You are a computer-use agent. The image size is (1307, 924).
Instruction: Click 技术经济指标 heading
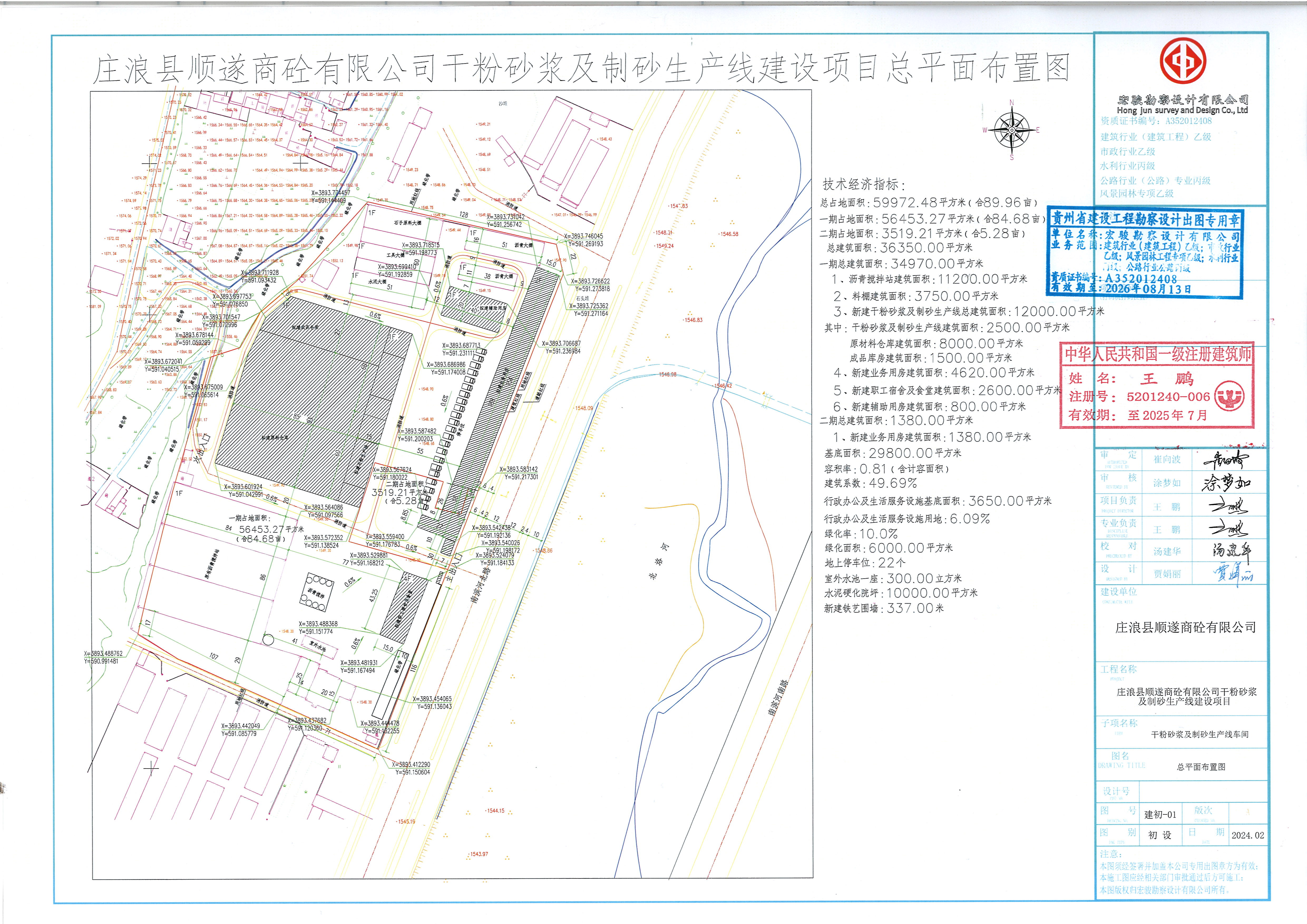(x=864, y=184)
